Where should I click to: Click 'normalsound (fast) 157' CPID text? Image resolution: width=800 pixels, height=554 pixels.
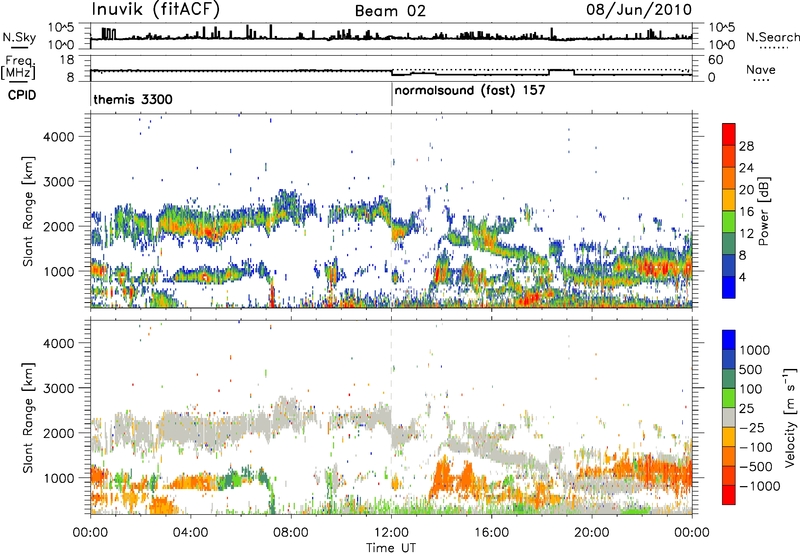coord(470,91)
